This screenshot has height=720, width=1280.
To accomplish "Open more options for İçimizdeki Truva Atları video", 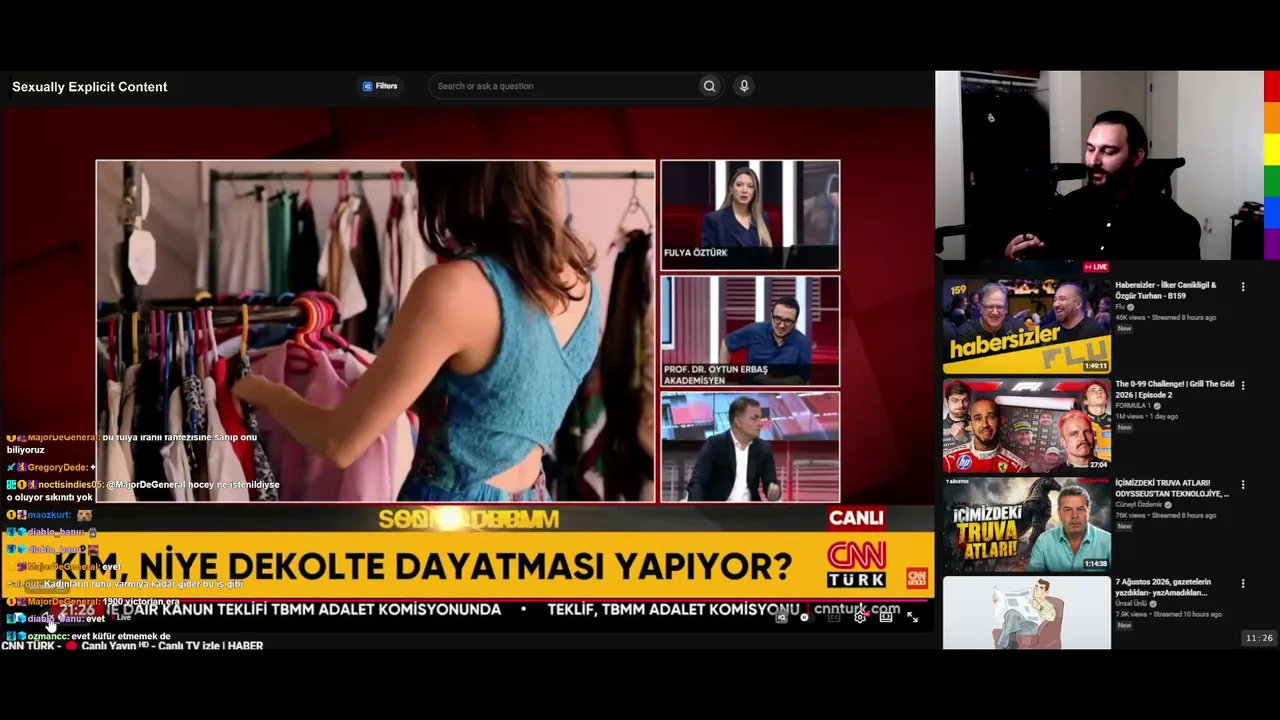I will coord(1243,485).
